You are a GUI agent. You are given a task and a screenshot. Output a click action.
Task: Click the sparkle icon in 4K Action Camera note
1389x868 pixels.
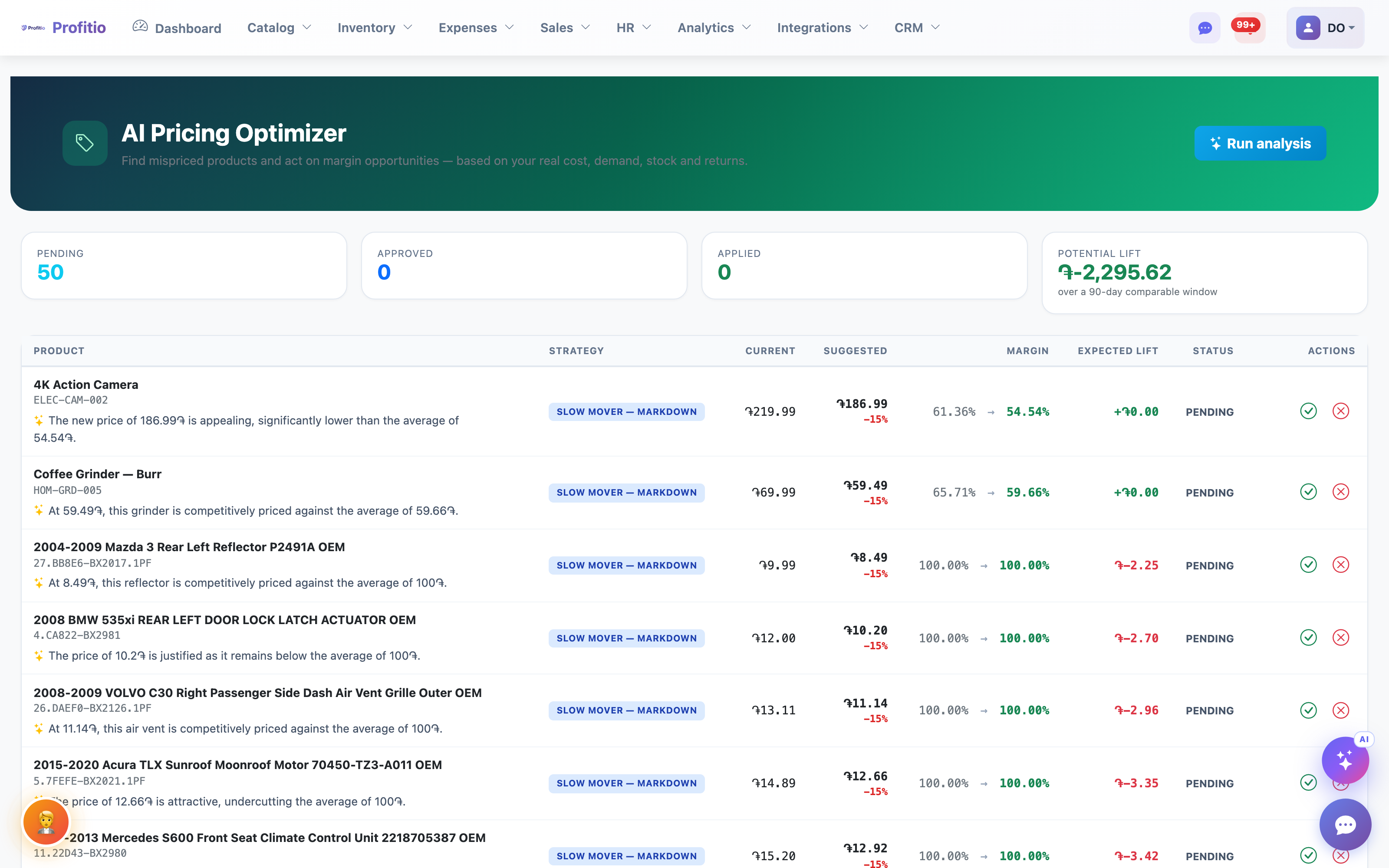pos(39,421)
